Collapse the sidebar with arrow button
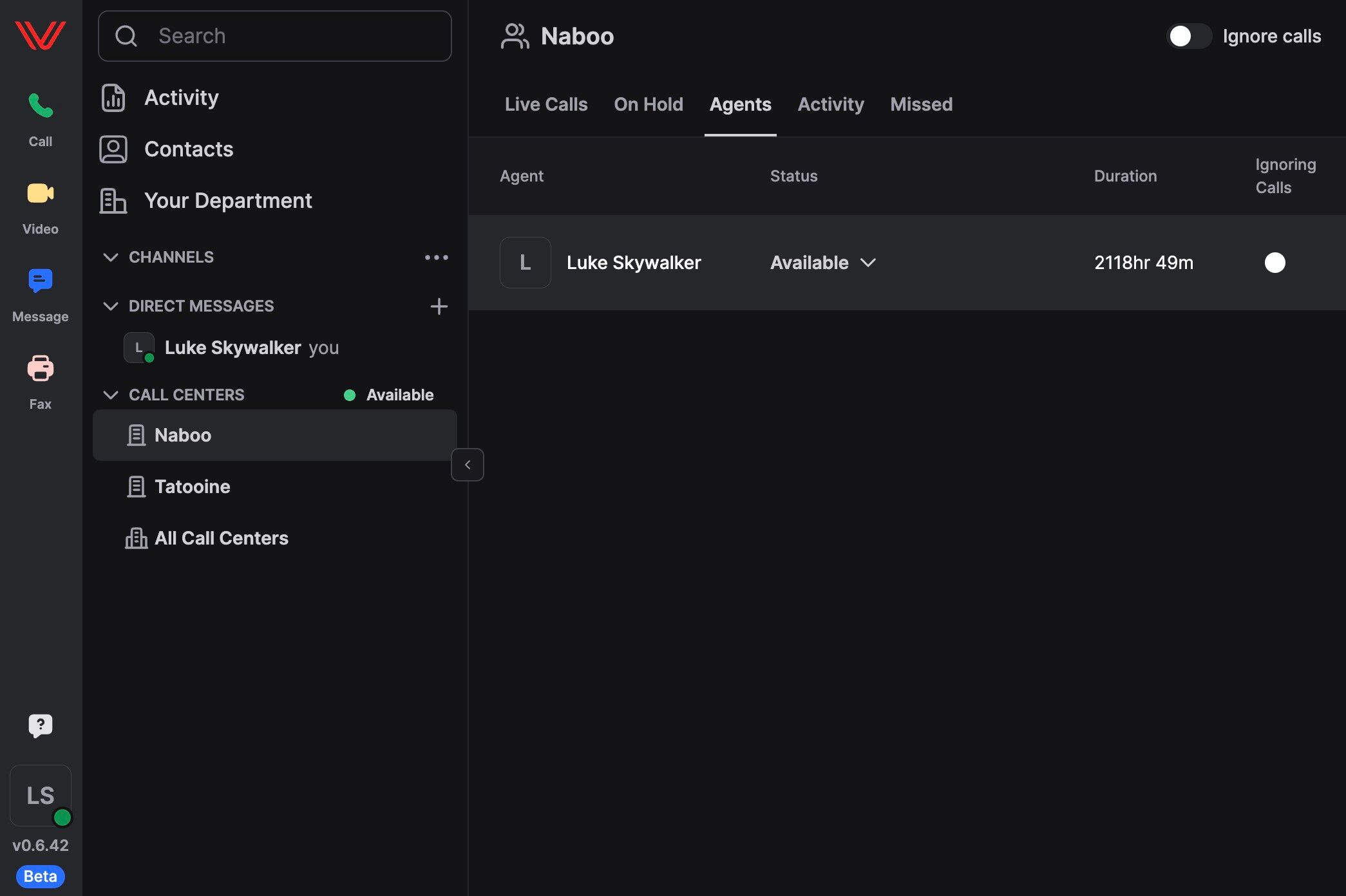This screenshot has height=896, width=1346. (x=468, y=465)
